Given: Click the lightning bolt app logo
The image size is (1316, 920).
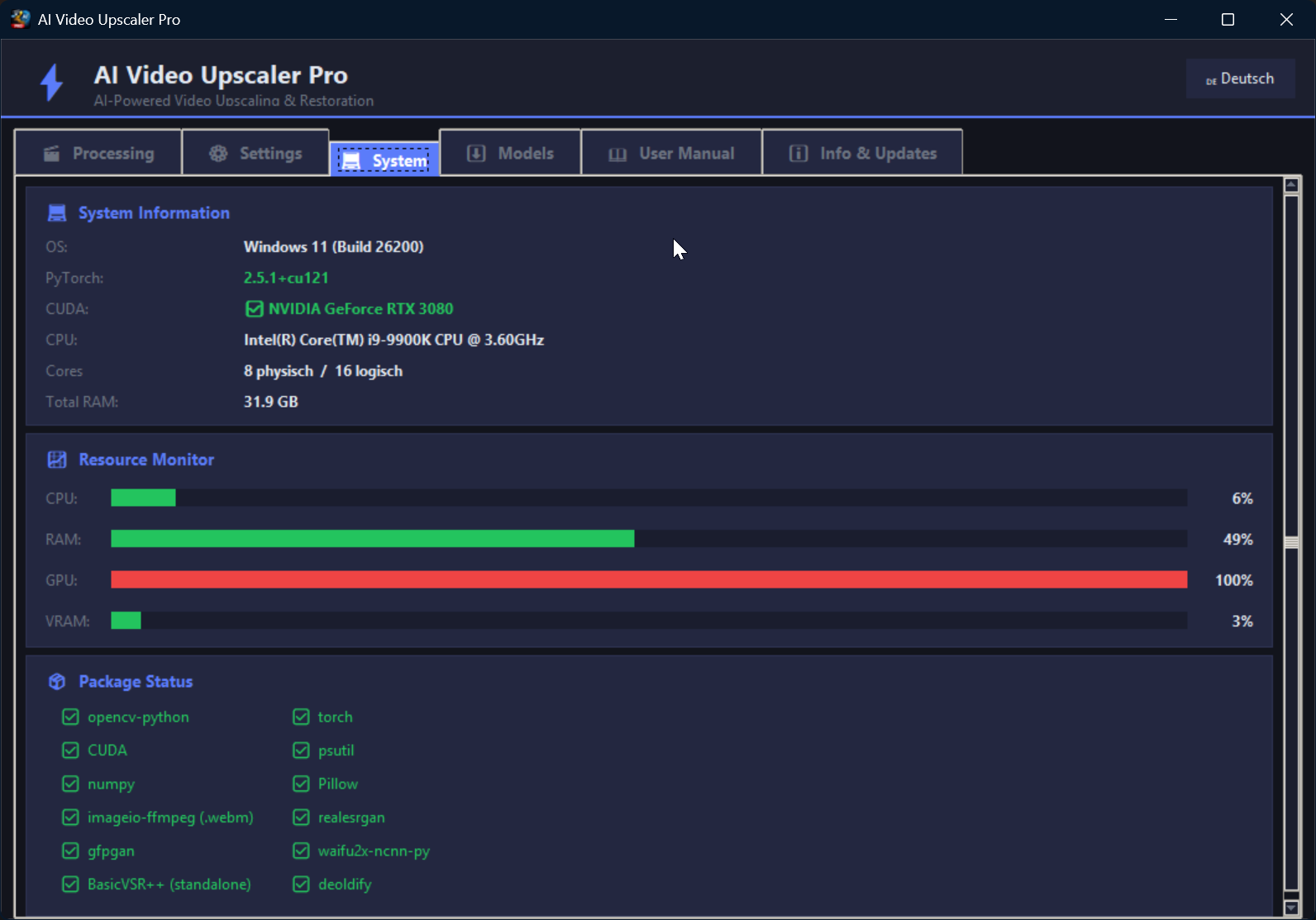Looking at the screenshot, I should [x=52, y=83].
